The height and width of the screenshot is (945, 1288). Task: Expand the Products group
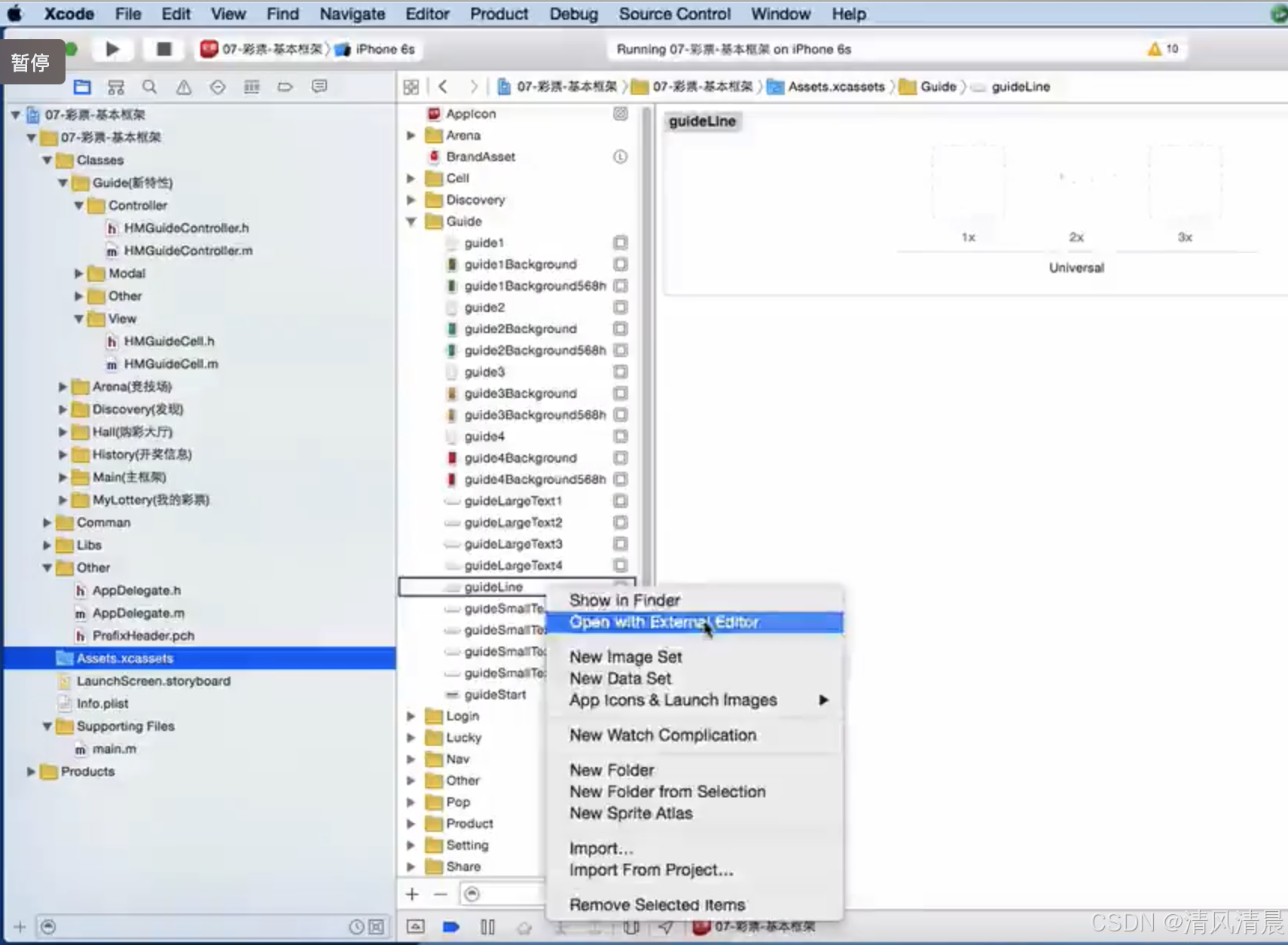click(31, 772)
